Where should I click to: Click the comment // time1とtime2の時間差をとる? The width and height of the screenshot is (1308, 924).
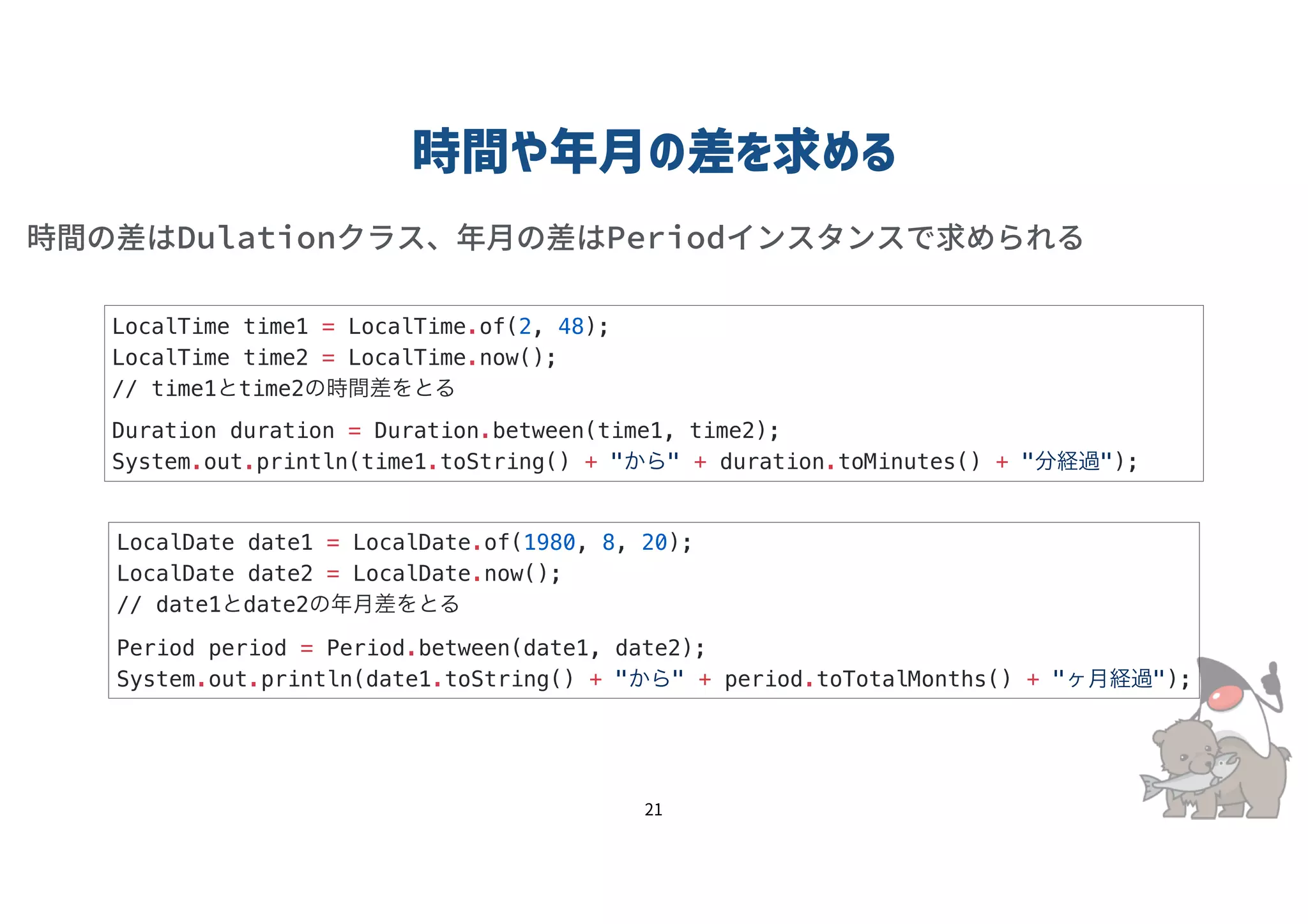284,388
